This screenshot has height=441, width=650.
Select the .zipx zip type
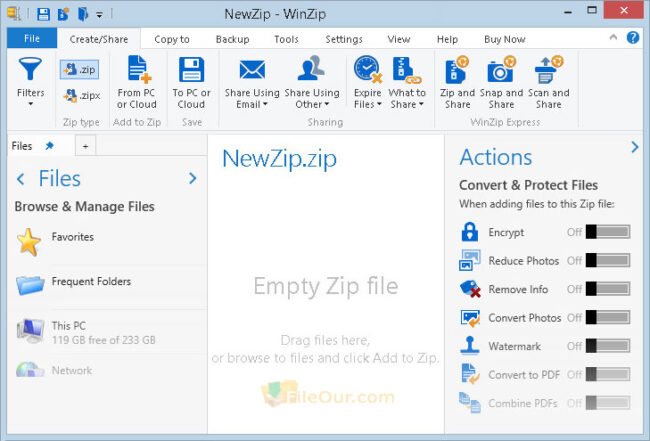[x=82, y=95]
